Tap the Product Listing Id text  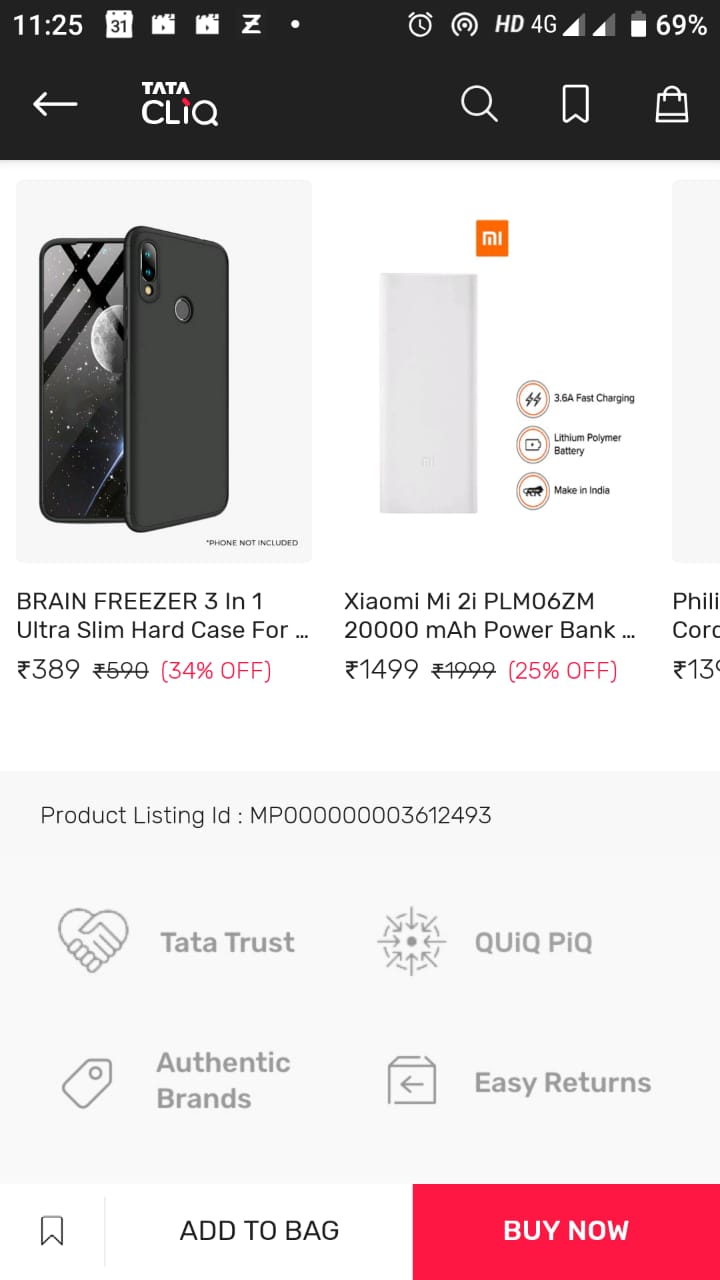(x=266, y=815)
